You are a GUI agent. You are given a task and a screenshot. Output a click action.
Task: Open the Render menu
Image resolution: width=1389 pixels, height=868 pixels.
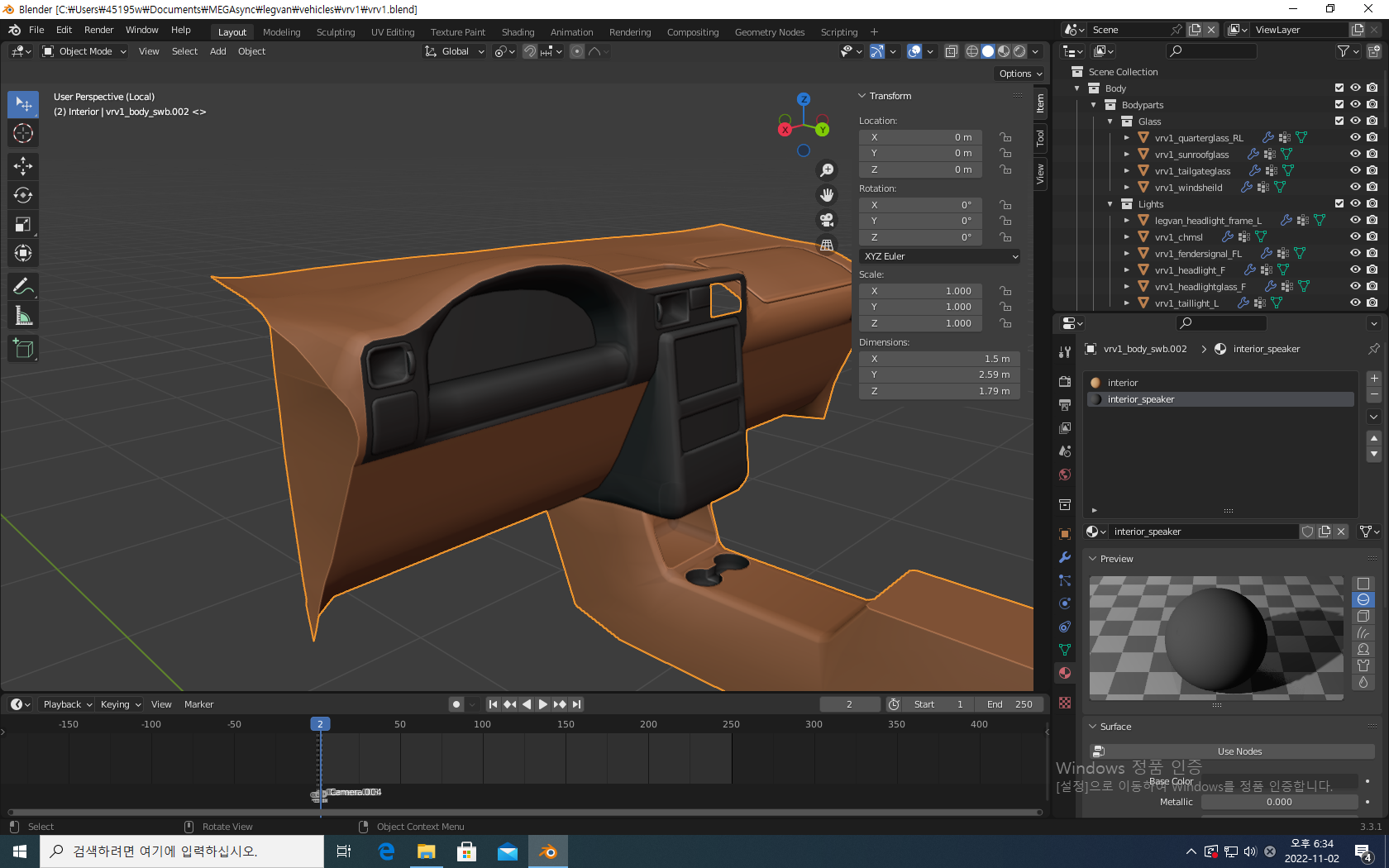pos(98,30)
